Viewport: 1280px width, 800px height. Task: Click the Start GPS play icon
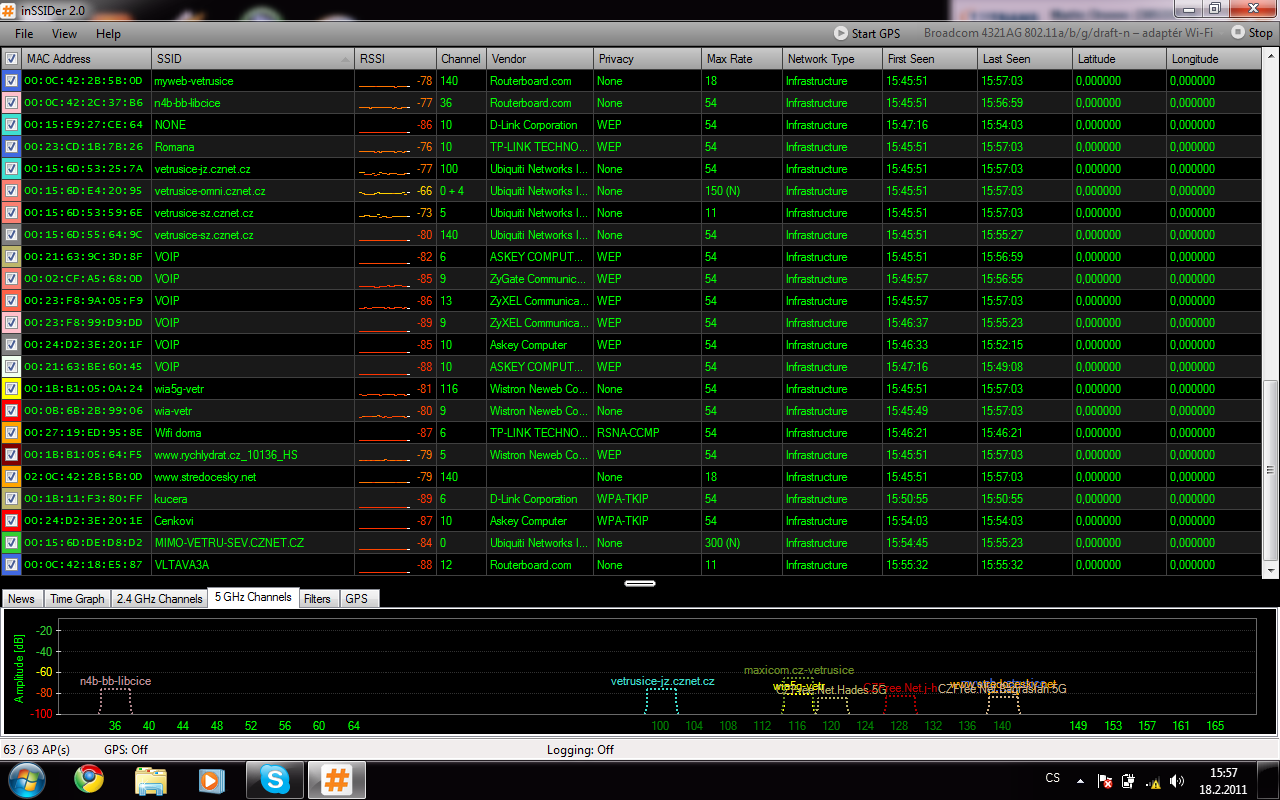(x=841, y=33)
